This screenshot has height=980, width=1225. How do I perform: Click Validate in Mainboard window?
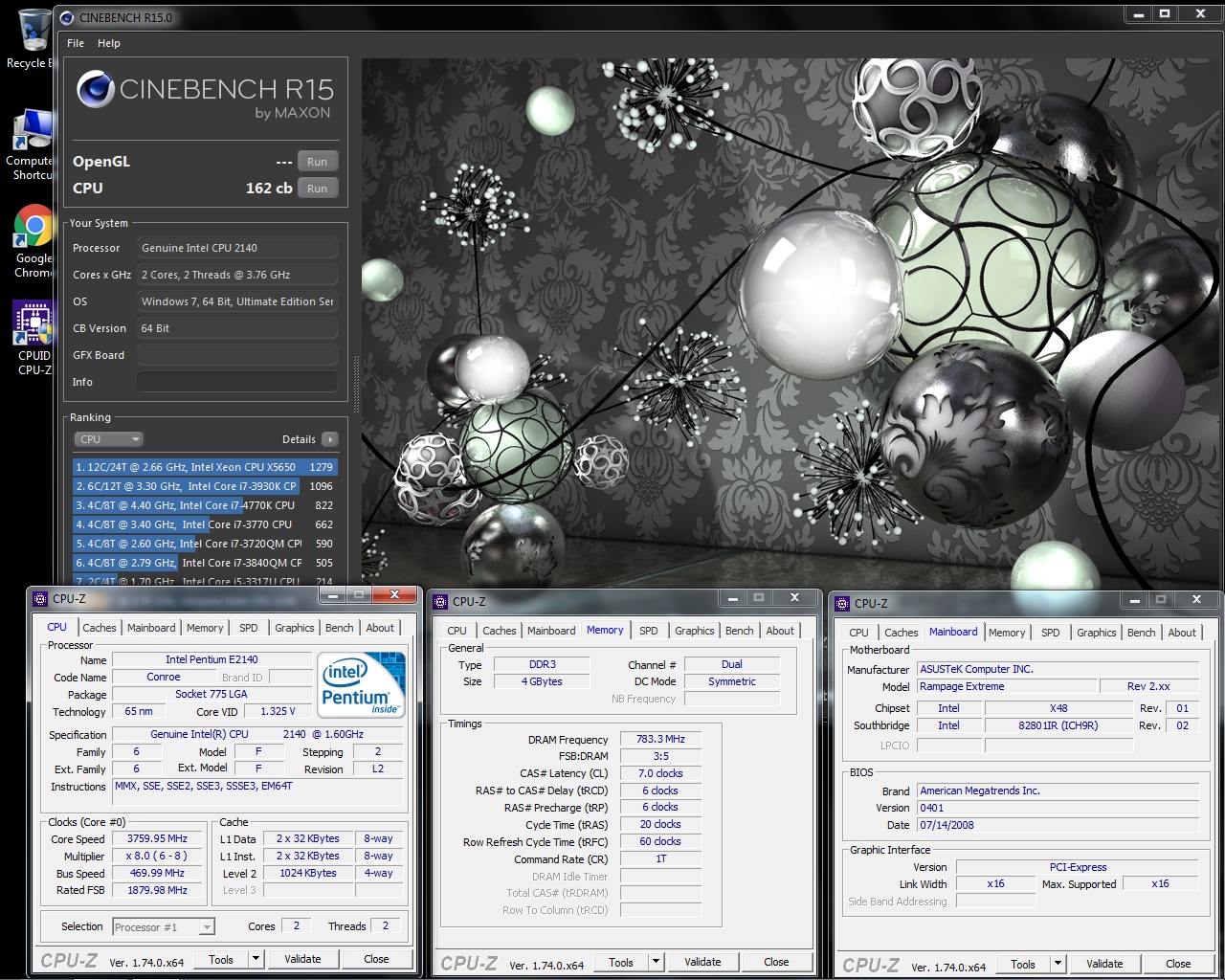1104,964
